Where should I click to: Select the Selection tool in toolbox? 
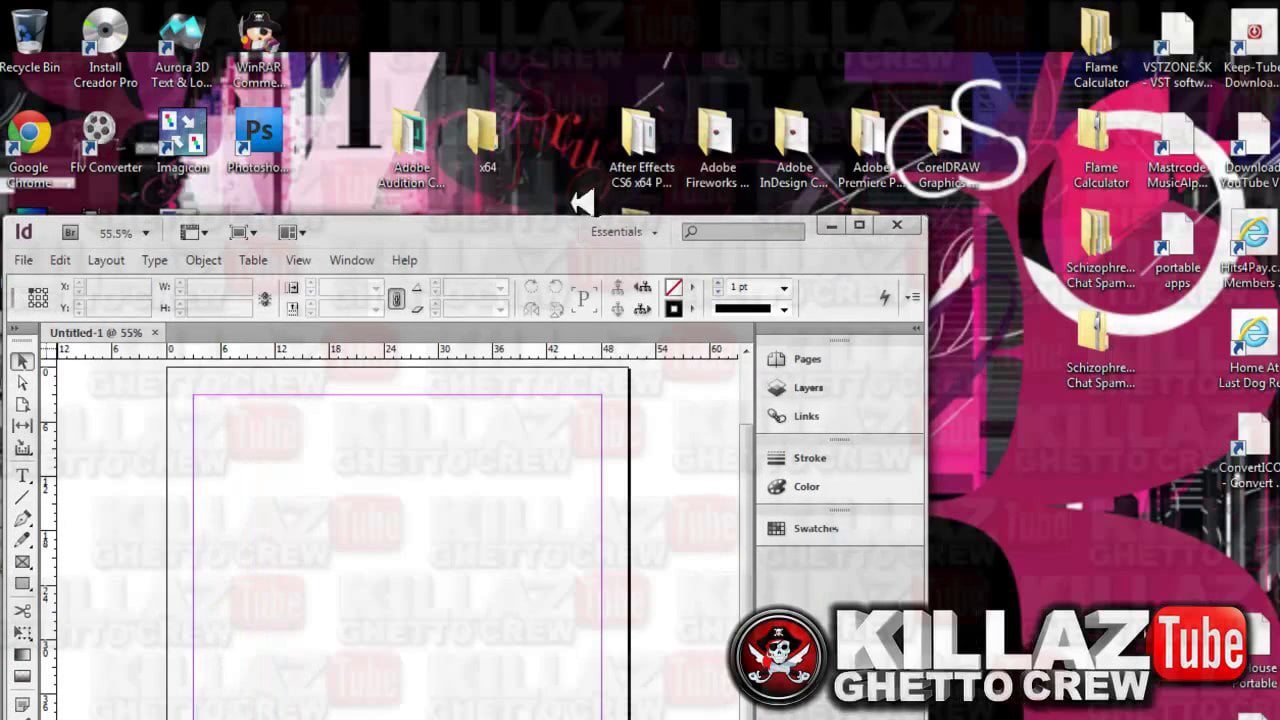coord(22,361)
